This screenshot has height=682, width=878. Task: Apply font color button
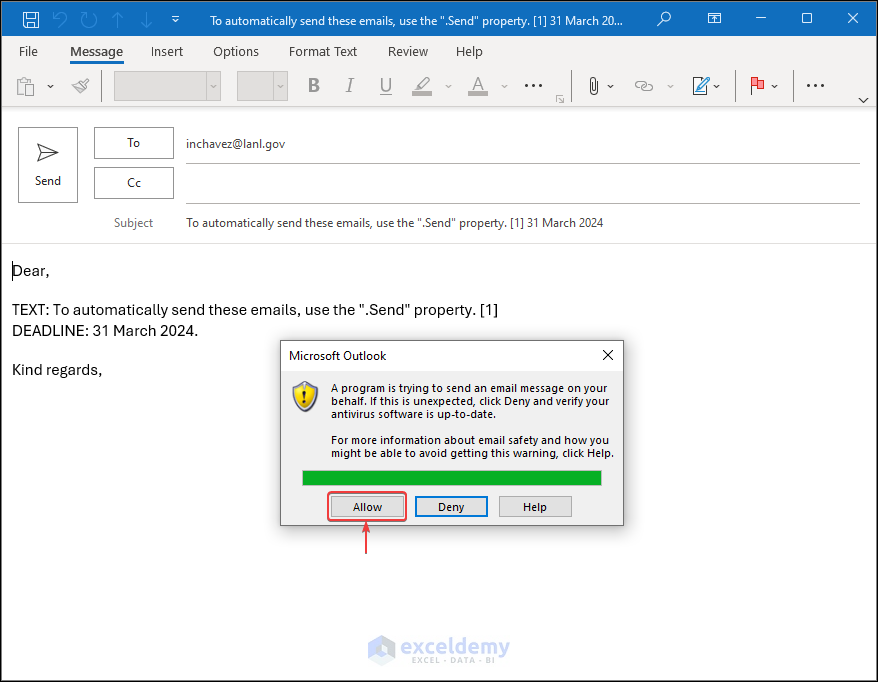tap(478, 86)
